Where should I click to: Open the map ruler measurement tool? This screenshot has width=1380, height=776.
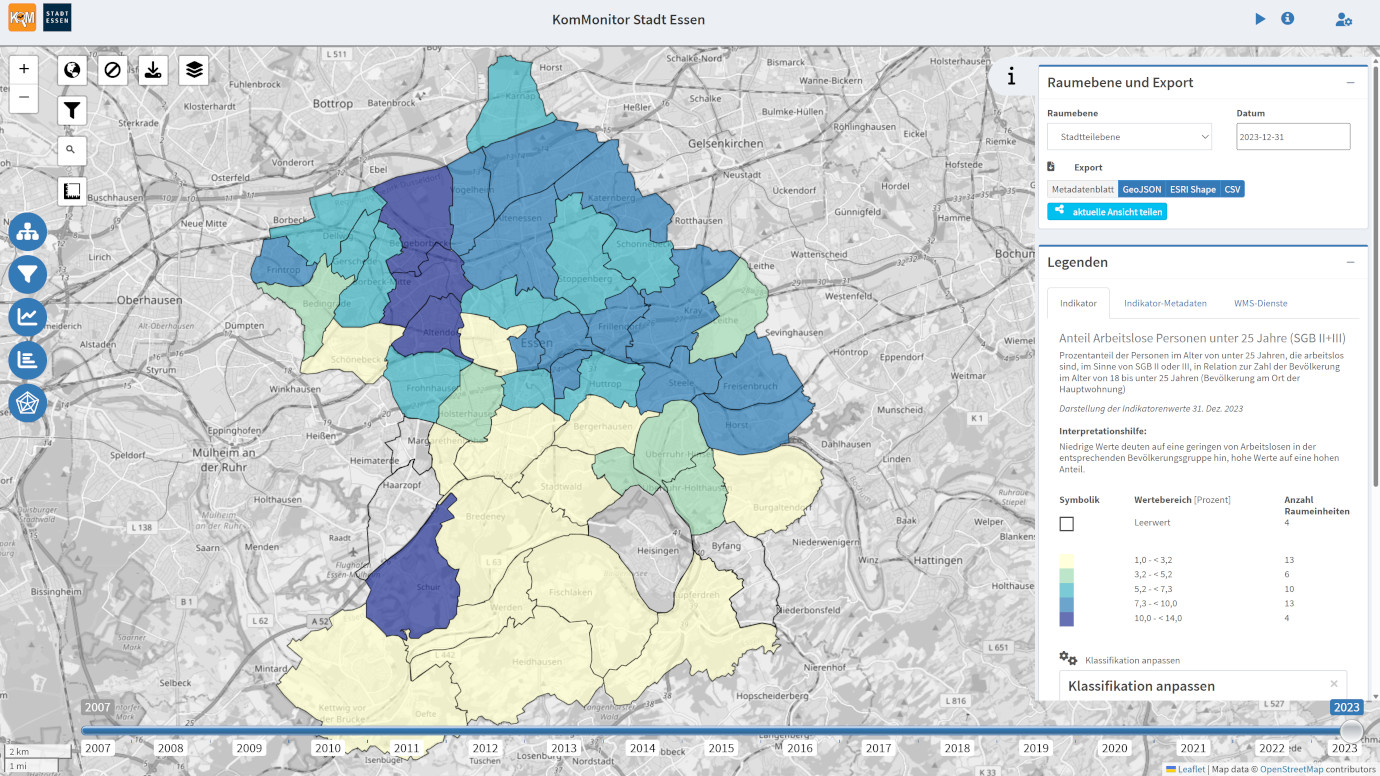pos(72,191)
